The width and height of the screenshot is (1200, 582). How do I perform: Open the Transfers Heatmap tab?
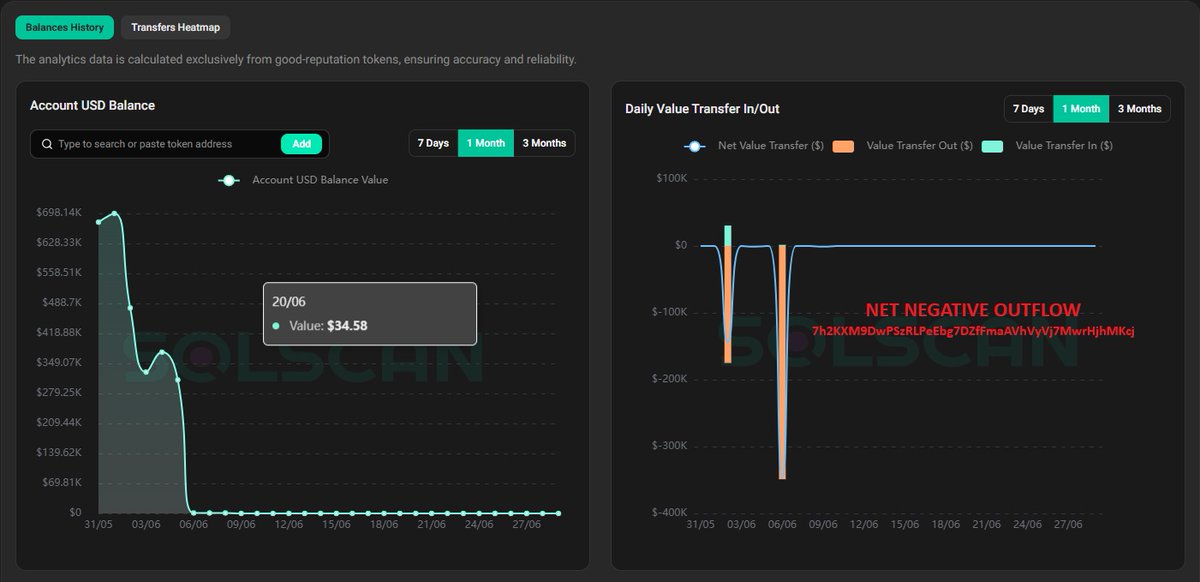(175, 27)
